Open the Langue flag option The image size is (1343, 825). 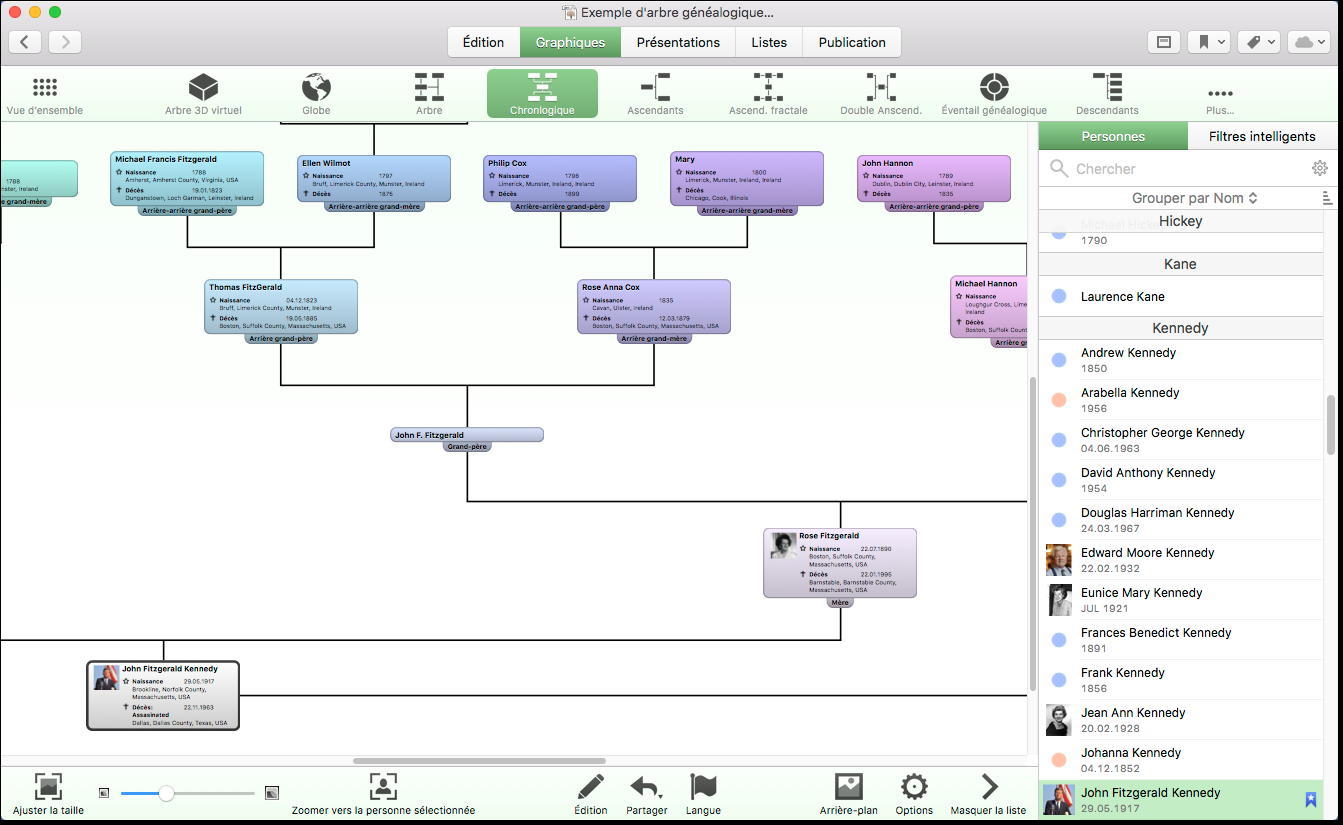[703, 794]
